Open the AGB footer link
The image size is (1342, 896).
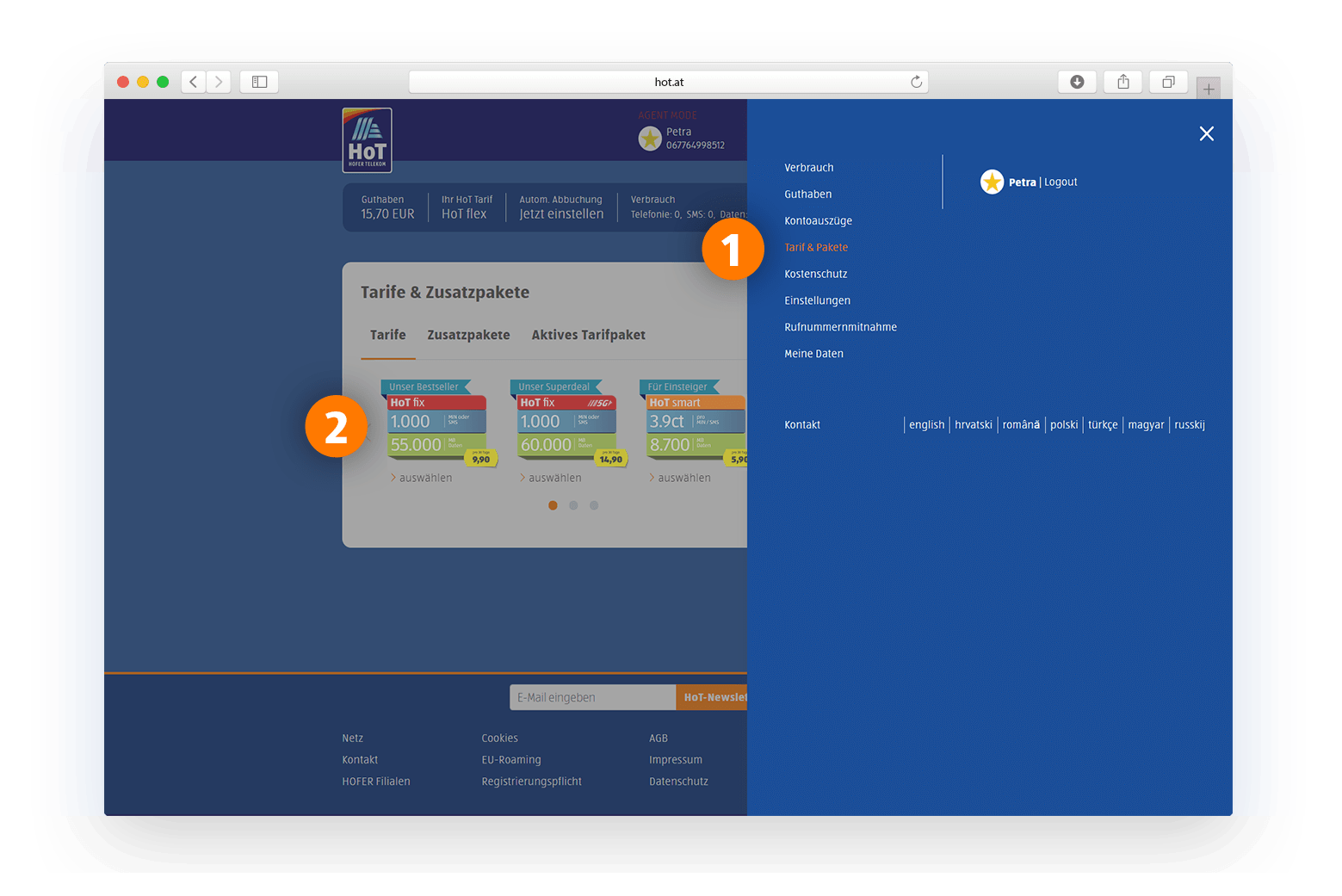point(659,738)
